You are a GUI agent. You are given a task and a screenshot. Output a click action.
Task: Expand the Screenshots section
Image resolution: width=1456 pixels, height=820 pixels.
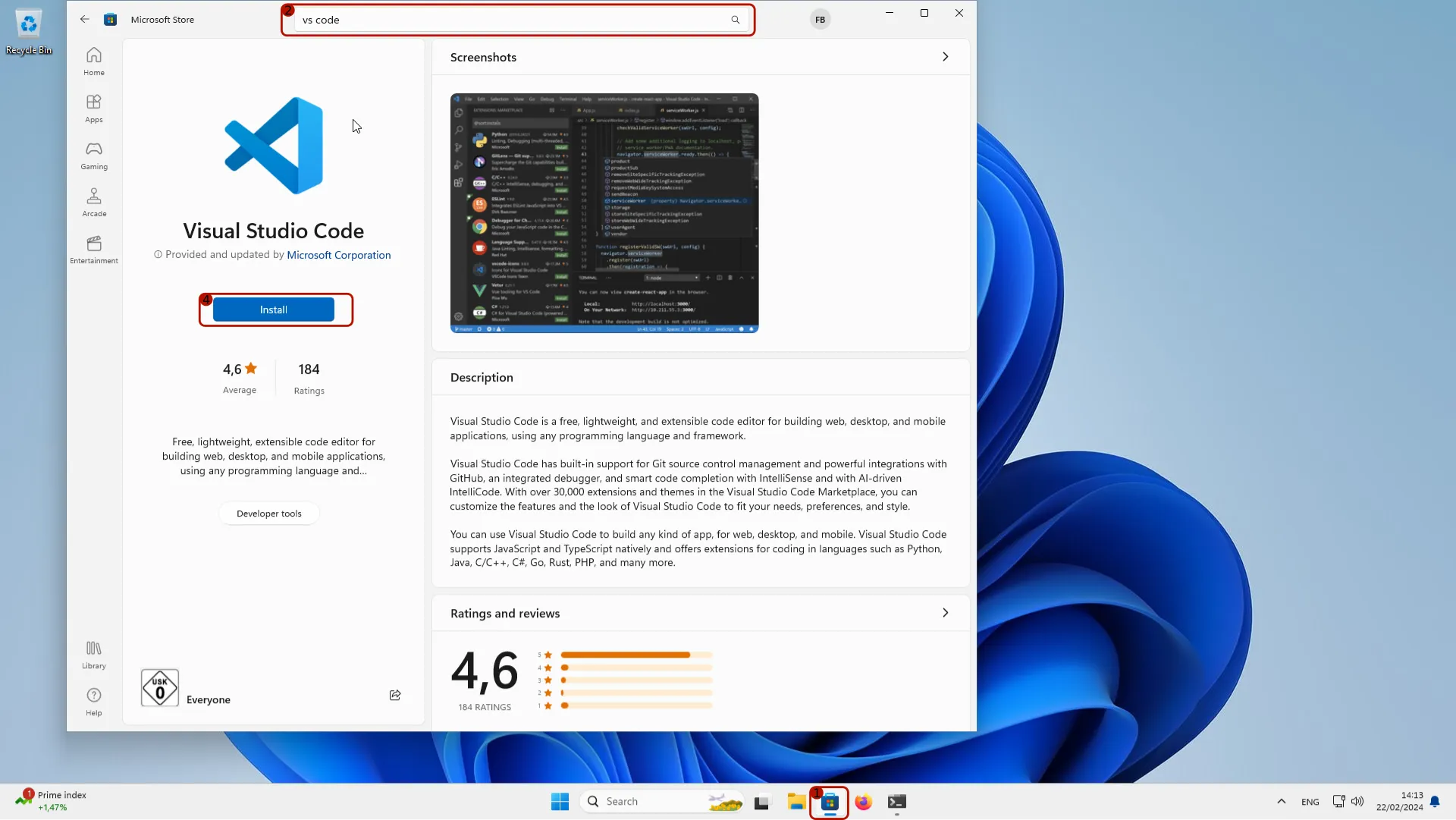coord(945,56)
